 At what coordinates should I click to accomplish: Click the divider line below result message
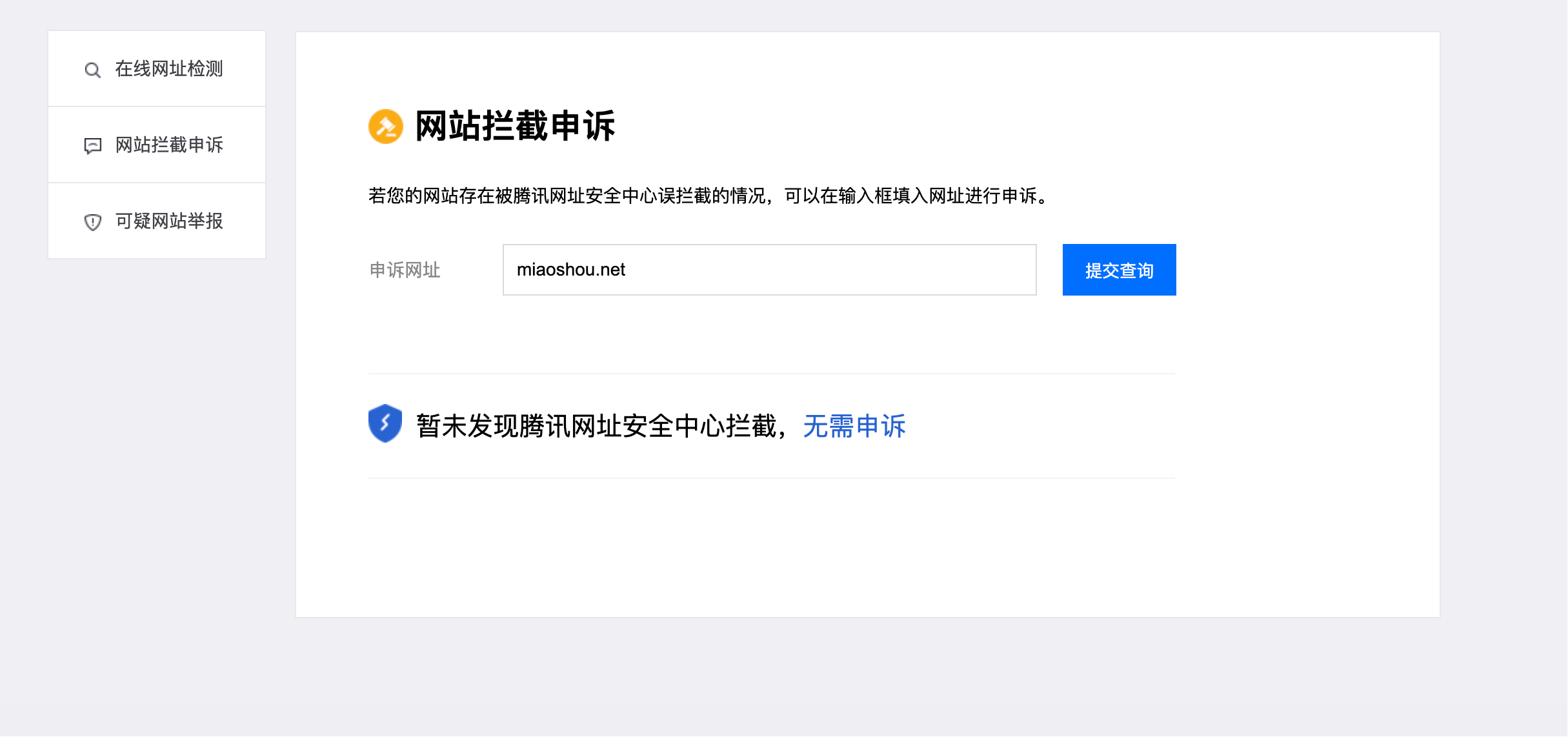771,478
